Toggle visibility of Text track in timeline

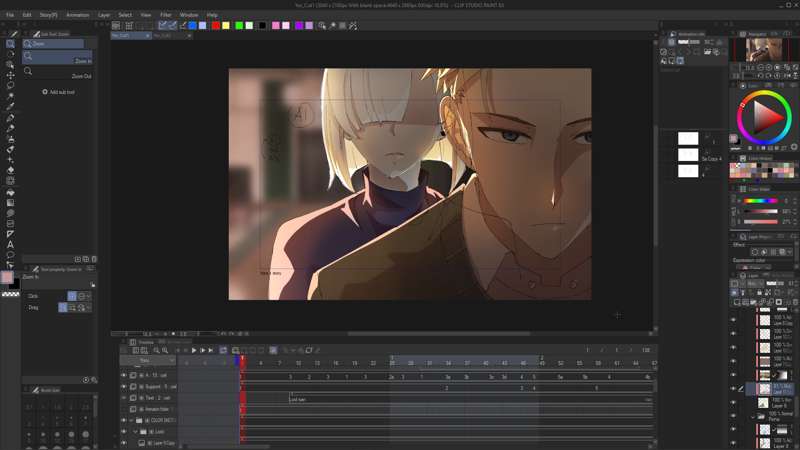click(123, 397)
